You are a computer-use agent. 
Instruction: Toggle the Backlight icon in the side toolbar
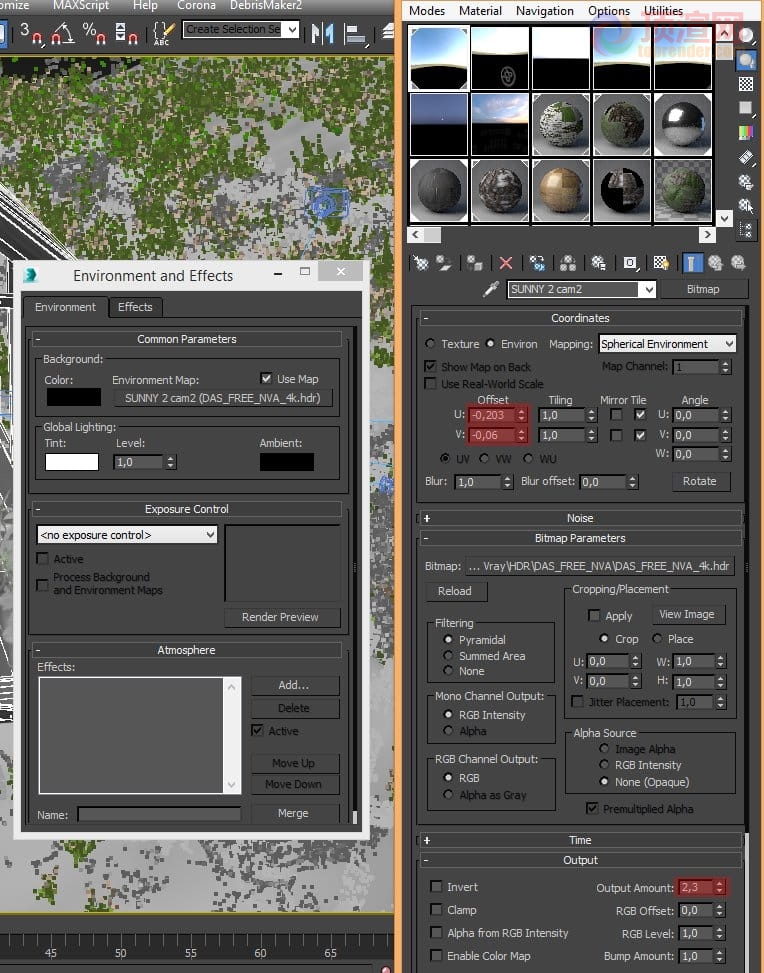[x=745, y=61]
